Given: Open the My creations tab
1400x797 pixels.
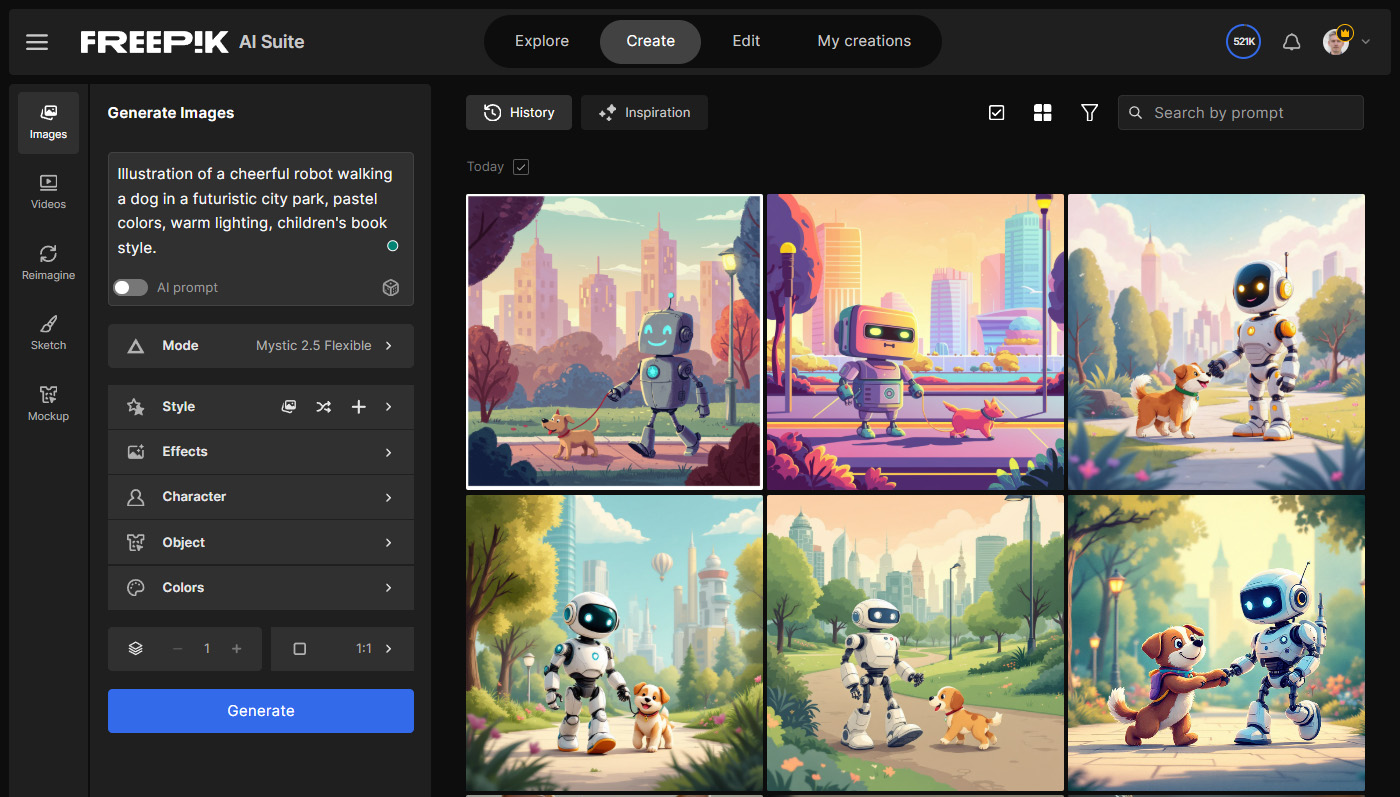Looking at the screenshot, I should click(864, 41).
